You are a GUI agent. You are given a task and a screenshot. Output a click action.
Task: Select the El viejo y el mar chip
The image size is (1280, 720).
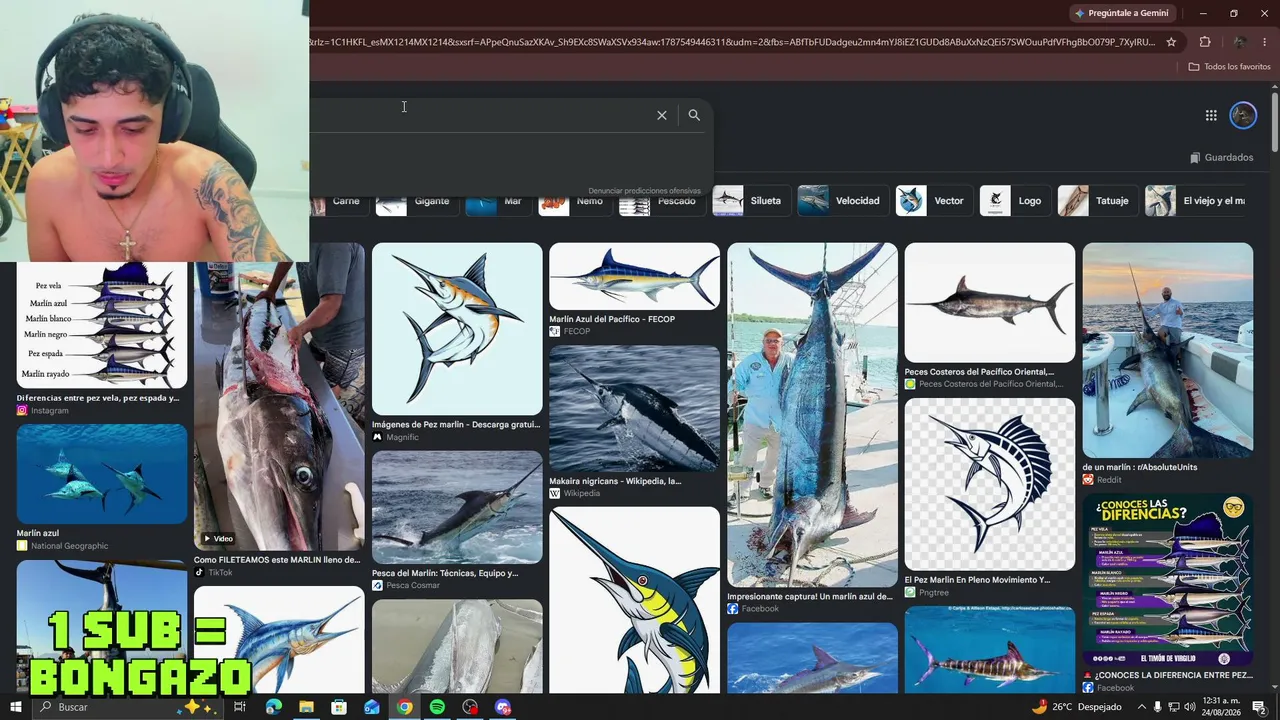tap(1195, 201)
